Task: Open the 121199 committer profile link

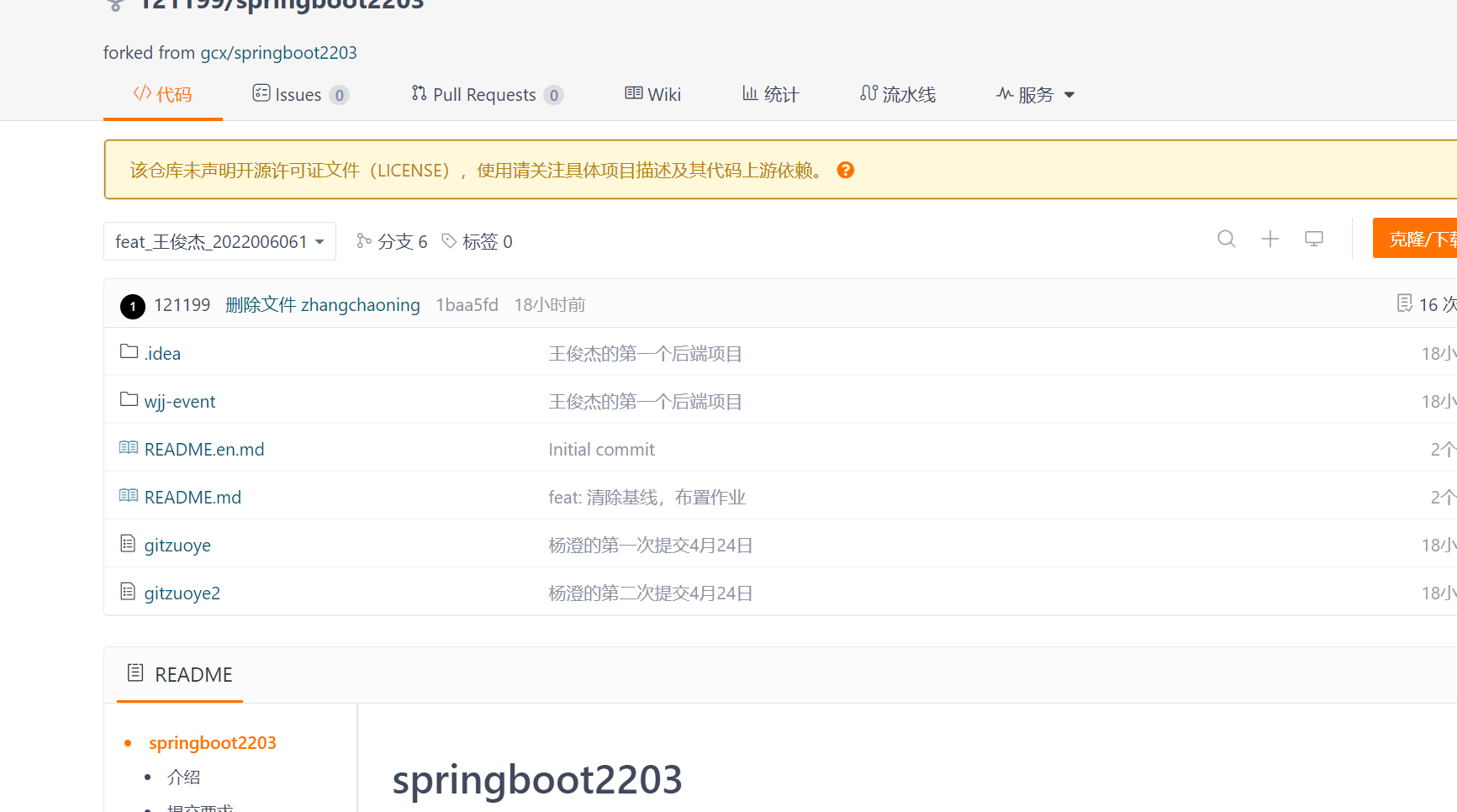Action: (182, 304)
